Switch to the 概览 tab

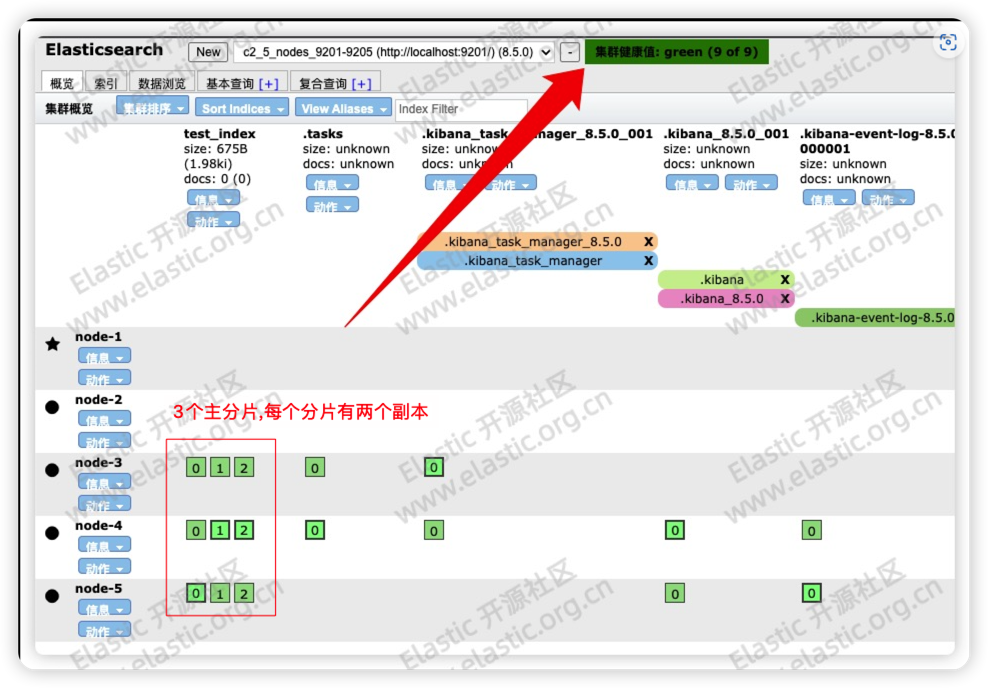pos(62,83)
